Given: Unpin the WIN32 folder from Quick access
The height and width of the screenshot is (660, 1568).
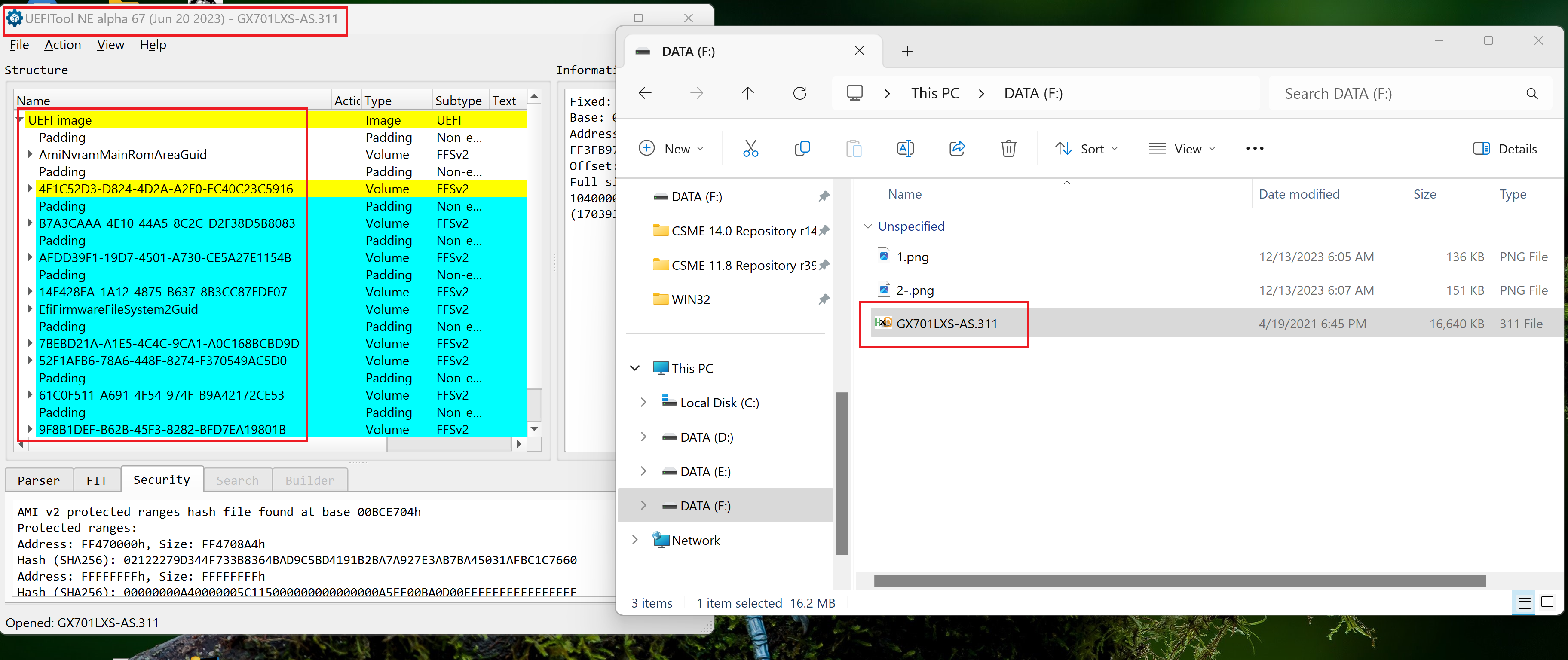Looking at the screenshot, I should [x=824, y=299].
